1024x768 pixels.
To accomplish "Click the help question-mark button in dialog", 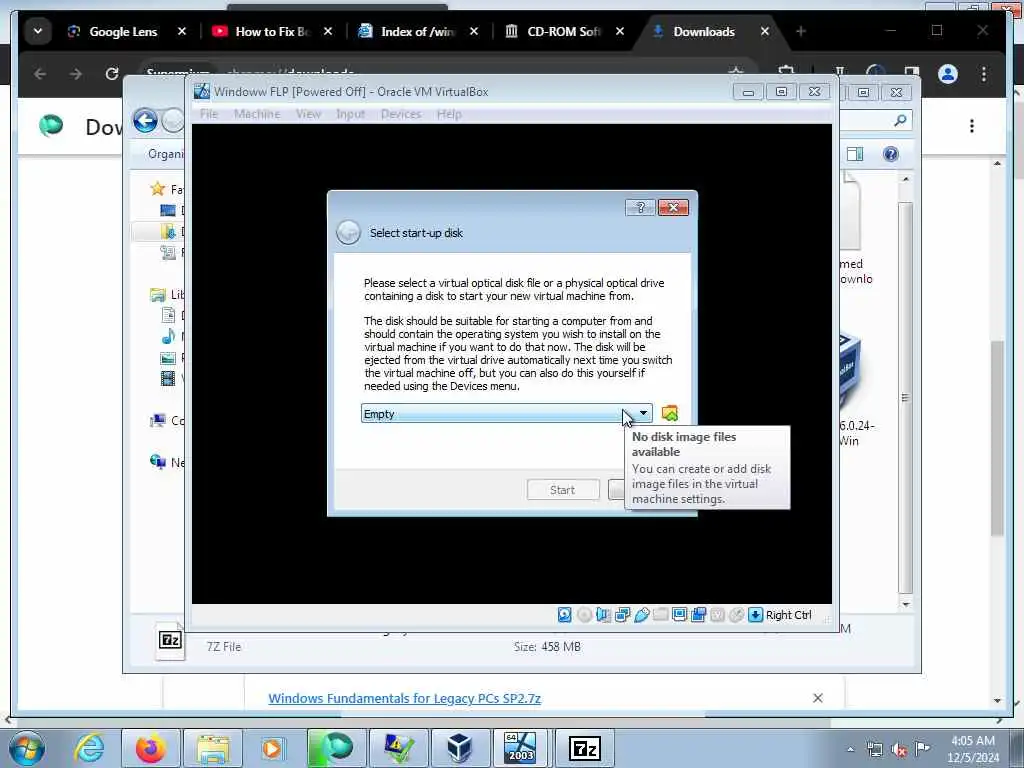I will pyautogui.click(x=640, y=208).
